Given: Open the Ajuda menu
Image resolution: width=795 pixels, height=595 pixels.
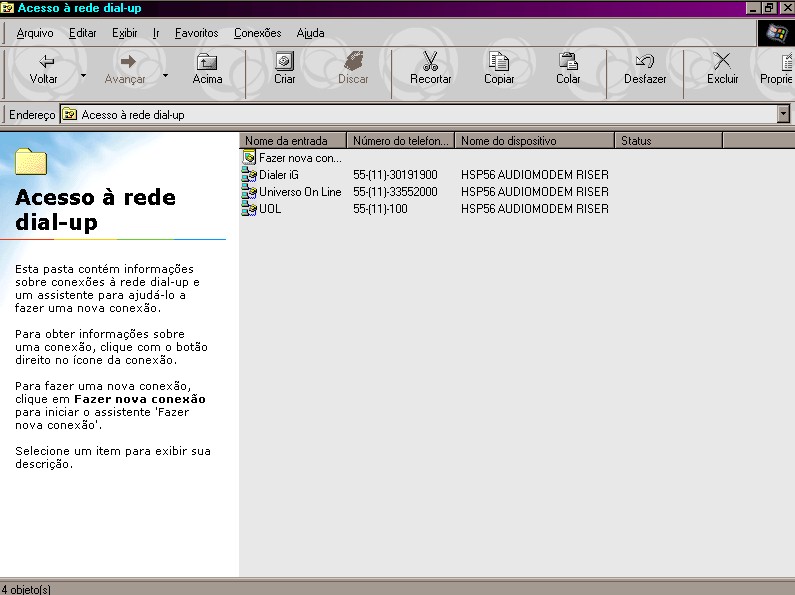Looking at the screenshot, I should pyautogui.click(x=310, y=33).
